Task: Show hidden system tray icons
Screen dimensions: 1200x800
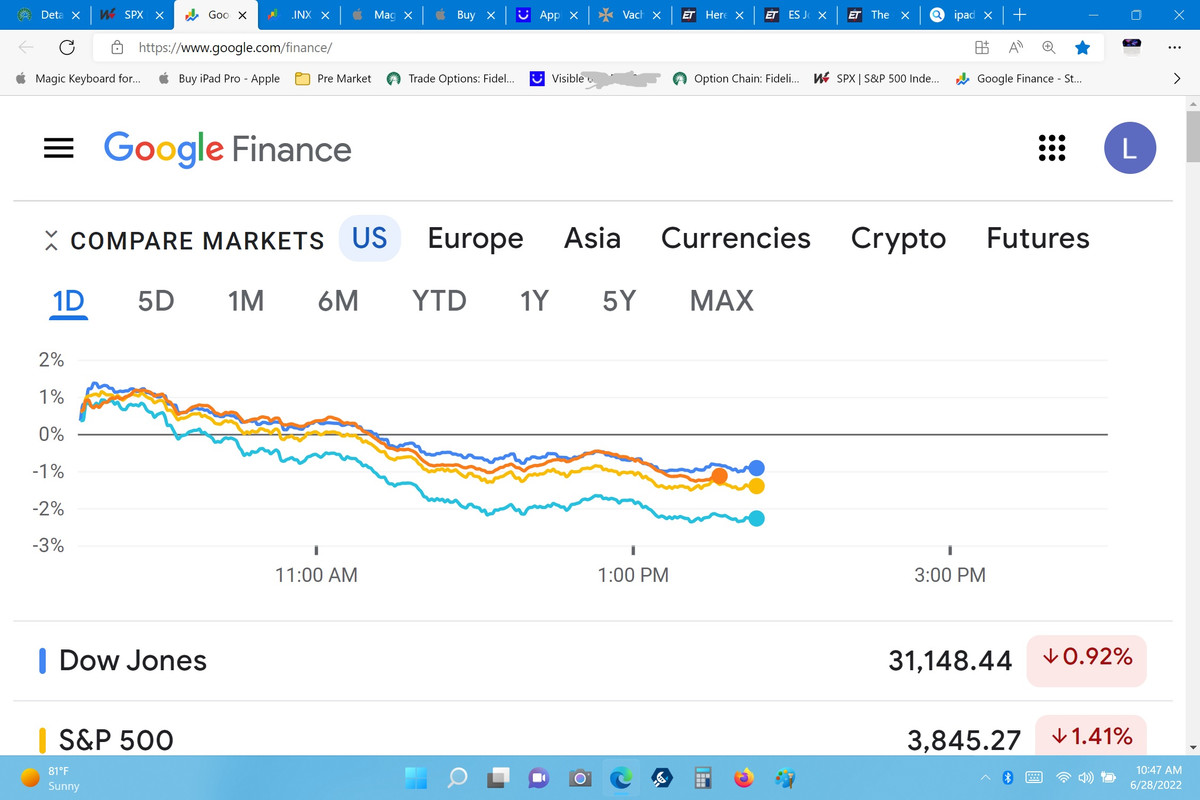Action: click(x=984, y=778)
